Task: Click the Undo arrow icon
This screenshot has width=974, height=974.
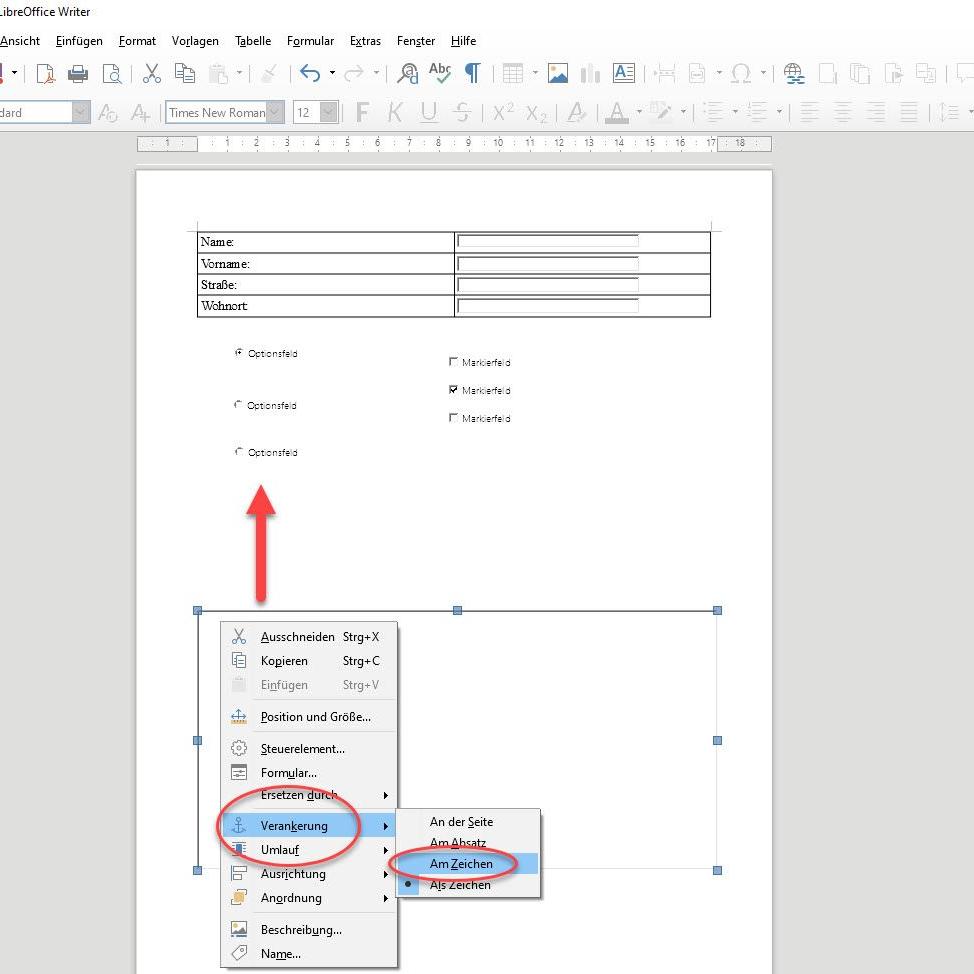Action: coord(310,73)
